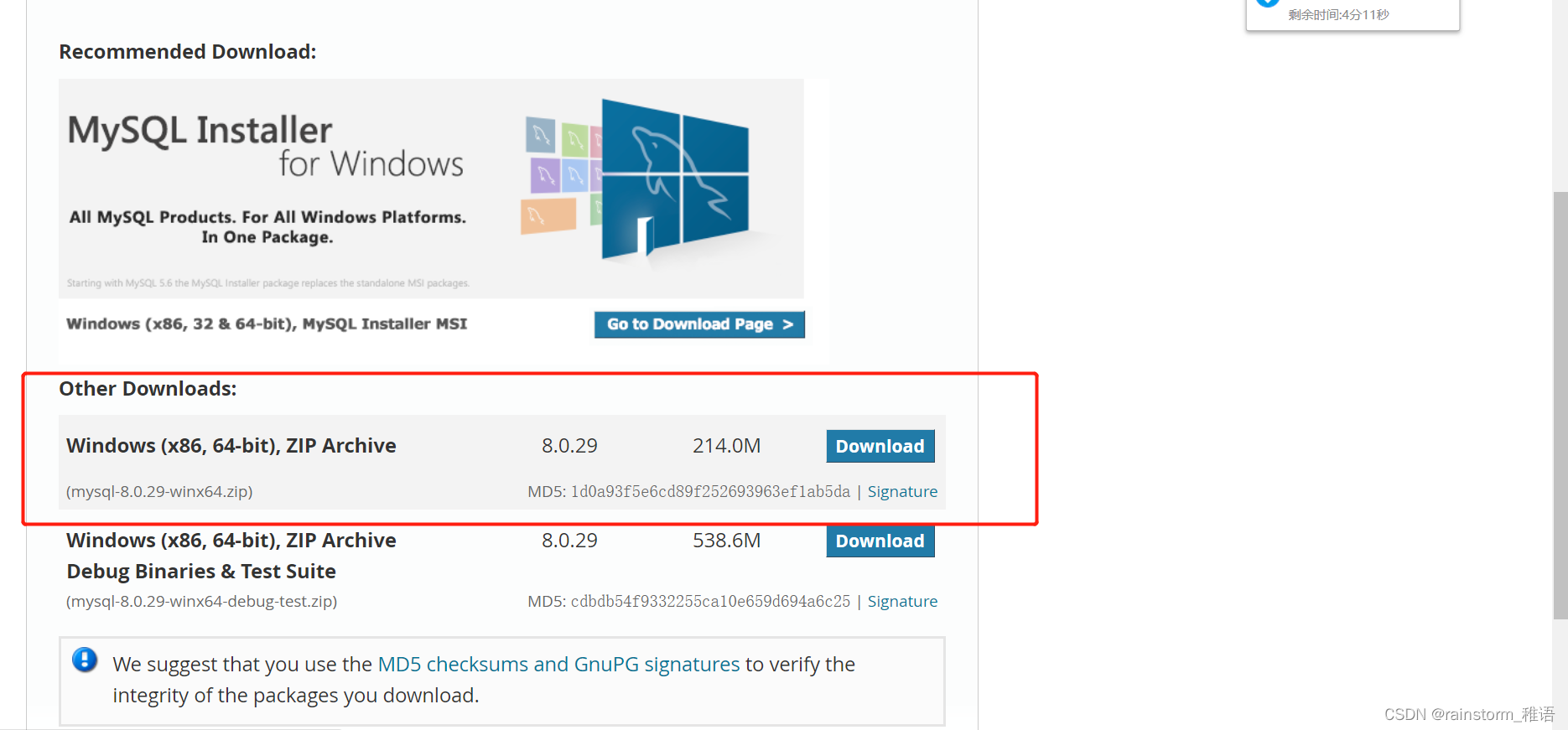Open Signature link for debug-test zip

902,602
